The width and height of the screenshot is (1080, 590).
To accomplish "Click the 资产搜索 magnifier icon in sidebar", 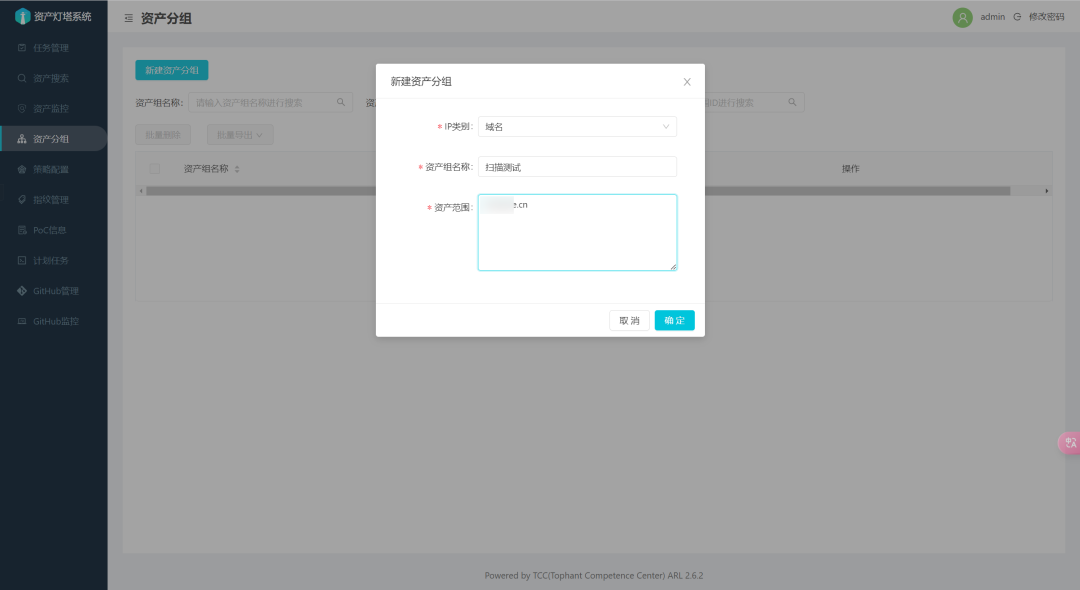I will tap(22, 78).
